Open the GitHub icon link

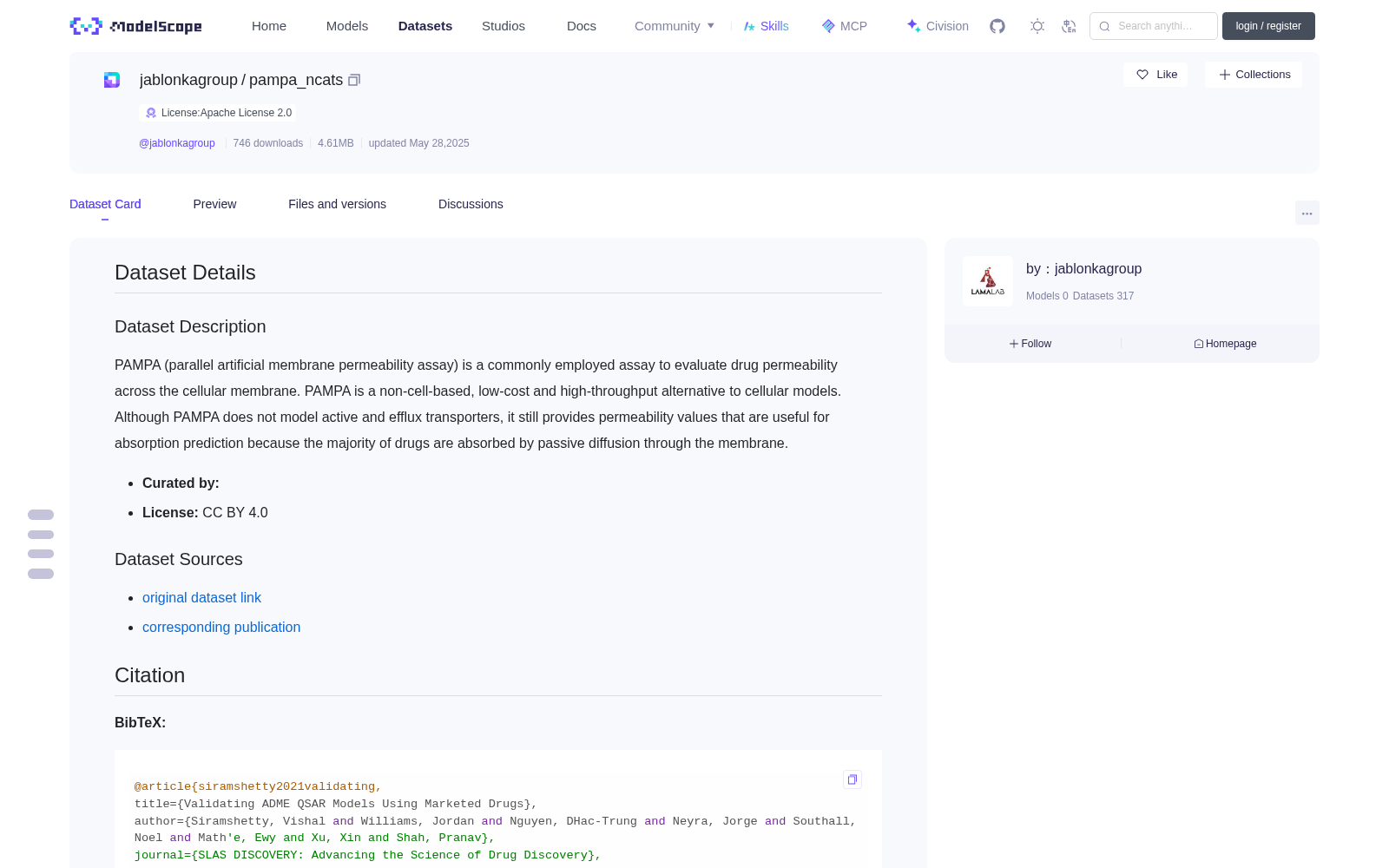[997, 26]
